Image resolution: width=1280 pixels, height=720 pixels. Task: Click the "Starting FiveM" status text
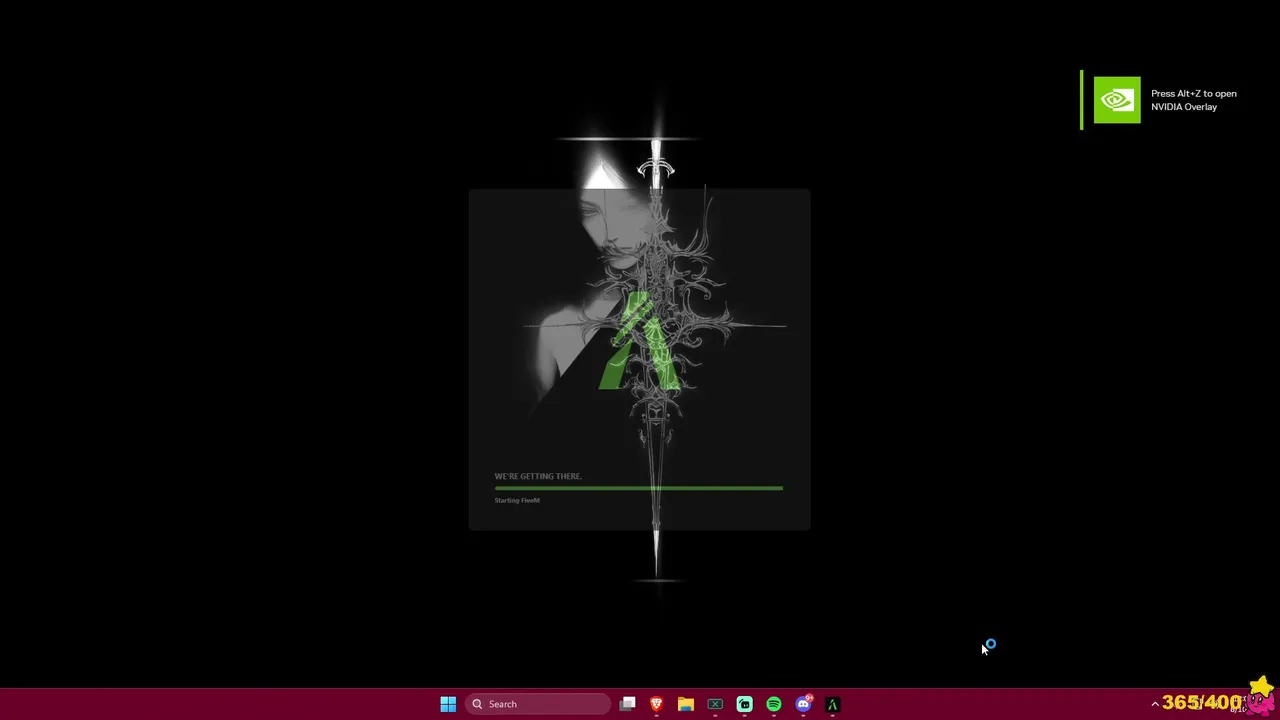coord(517,500)
